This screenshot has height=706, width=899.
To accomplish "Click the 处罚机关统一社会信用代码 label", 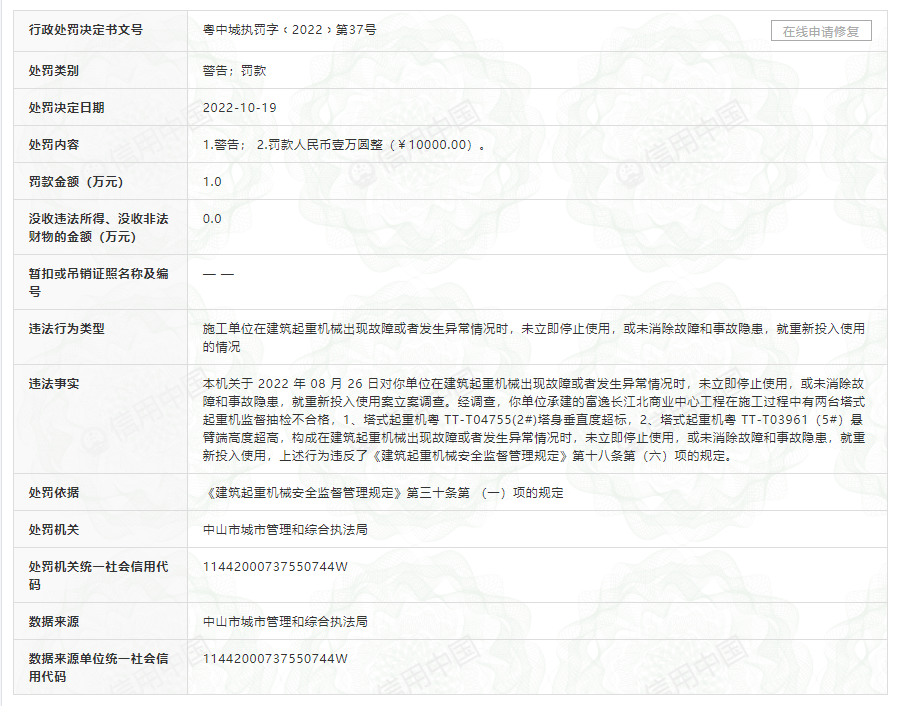I will (x=99, y=575).
